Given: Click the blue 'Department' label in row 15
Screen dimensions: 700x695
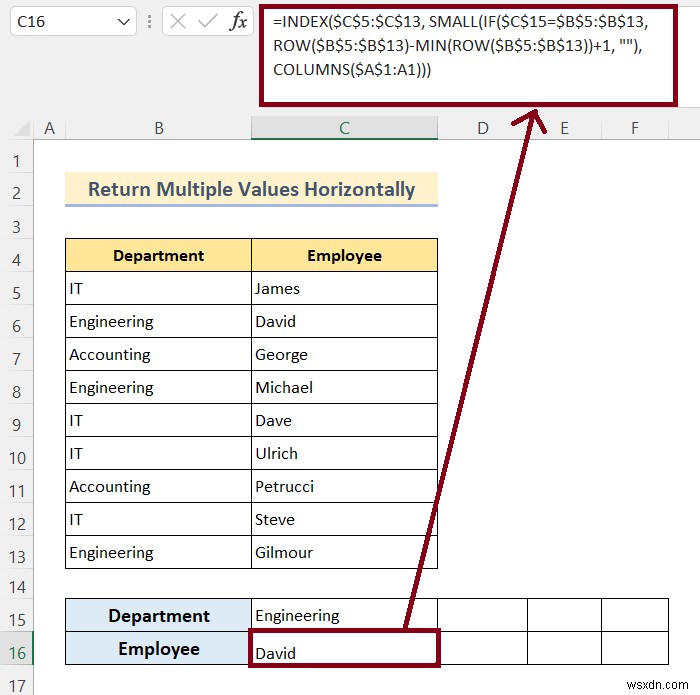Looking at the screenshot, I should (x=158, y=615).
